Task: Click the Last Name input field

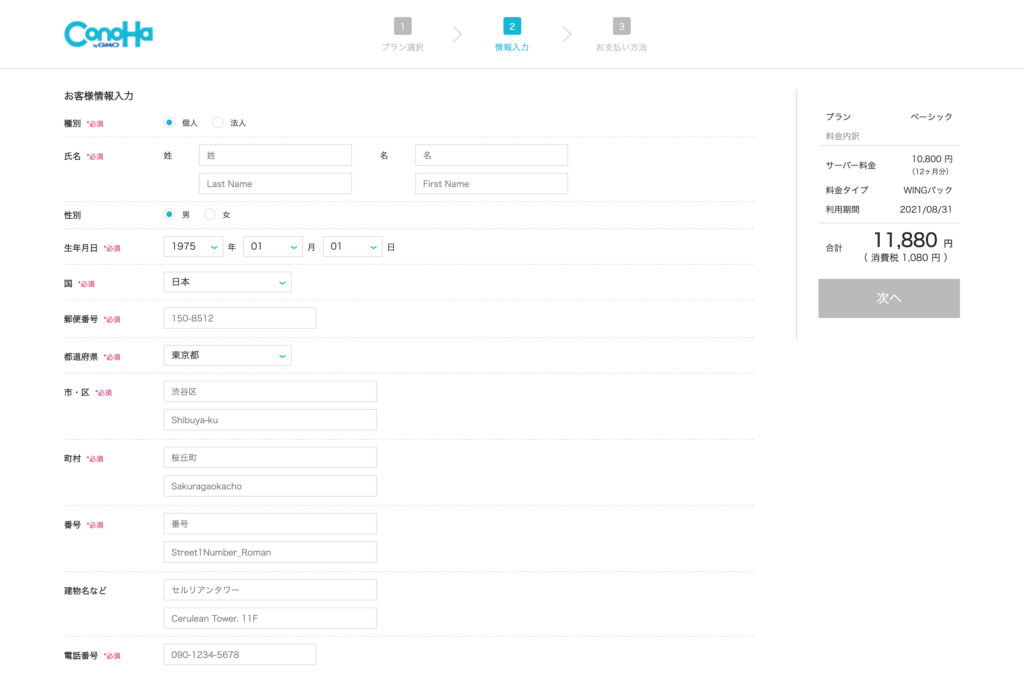Action: [x=276, y=184]
